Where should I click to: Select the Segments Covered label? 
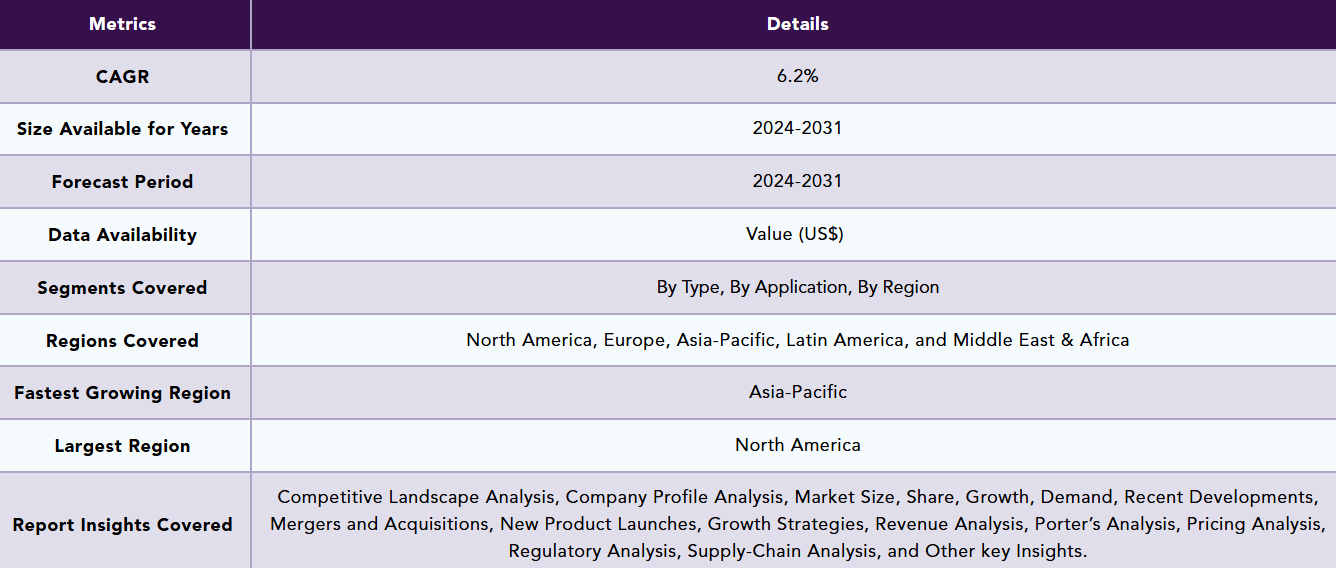pos(122,288)
